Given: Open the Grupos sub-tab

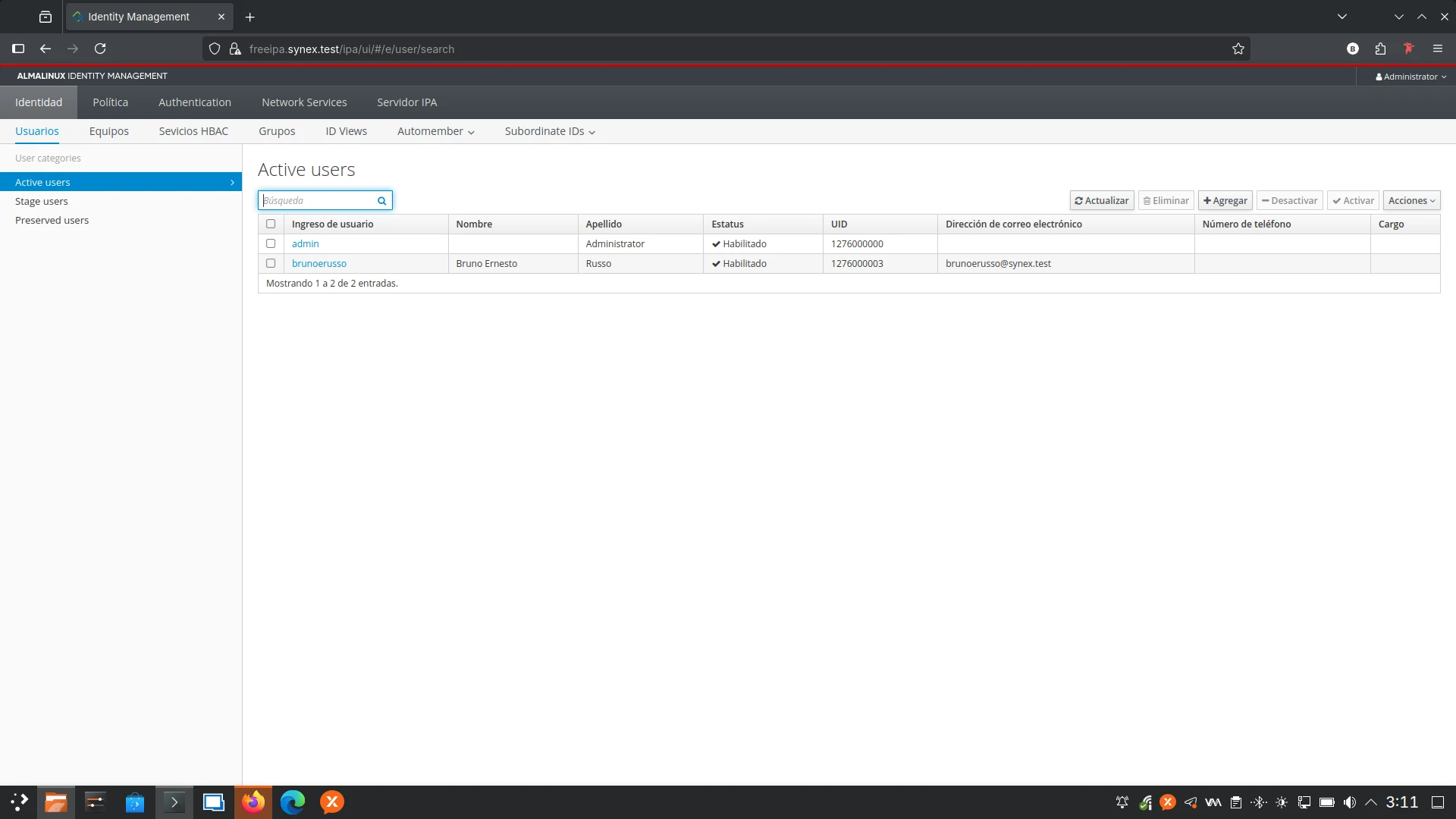Looking at the screenshot, I should click(277, 132).
